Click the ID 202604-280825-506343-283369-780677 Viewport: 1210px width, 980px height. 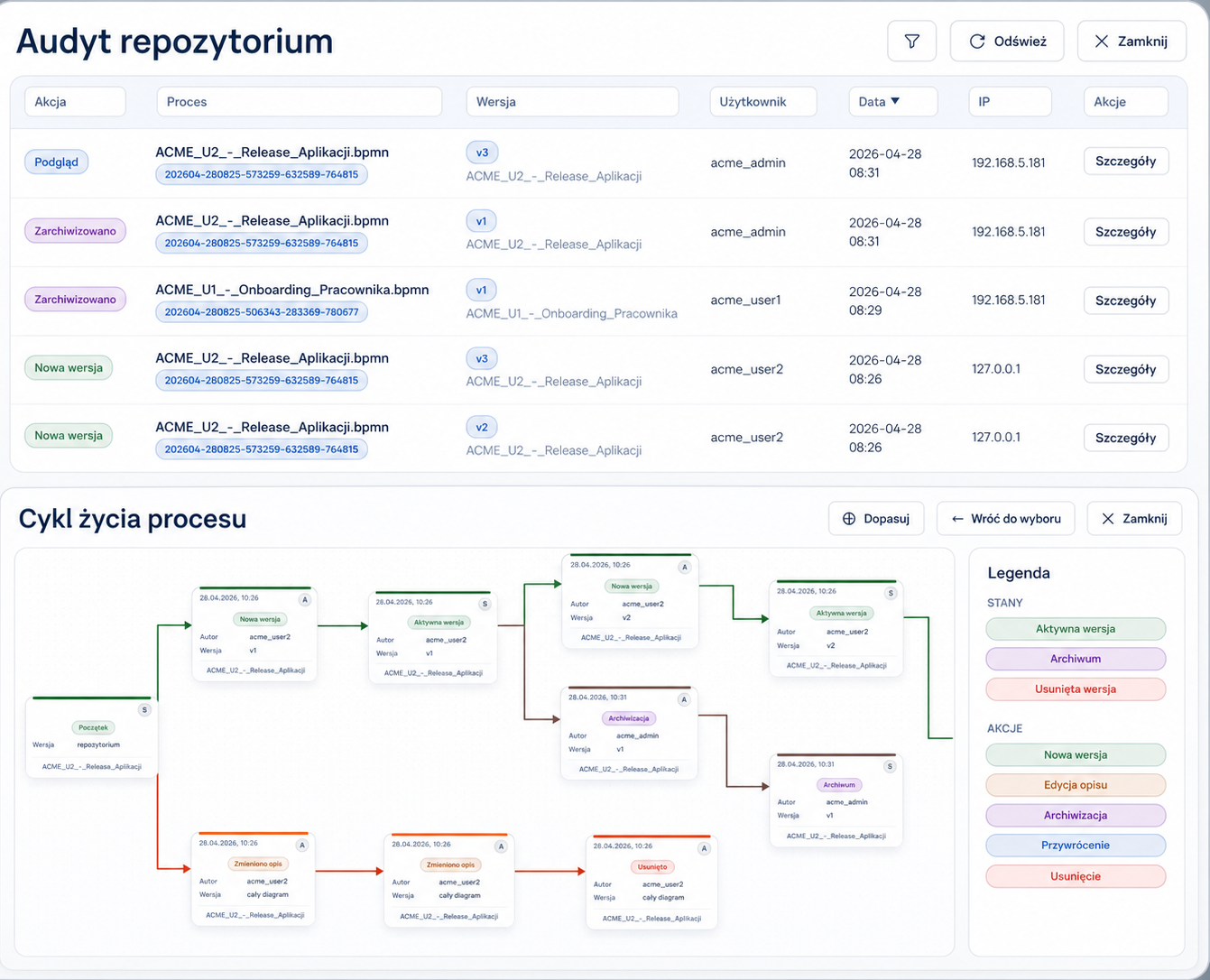[262, 312]
